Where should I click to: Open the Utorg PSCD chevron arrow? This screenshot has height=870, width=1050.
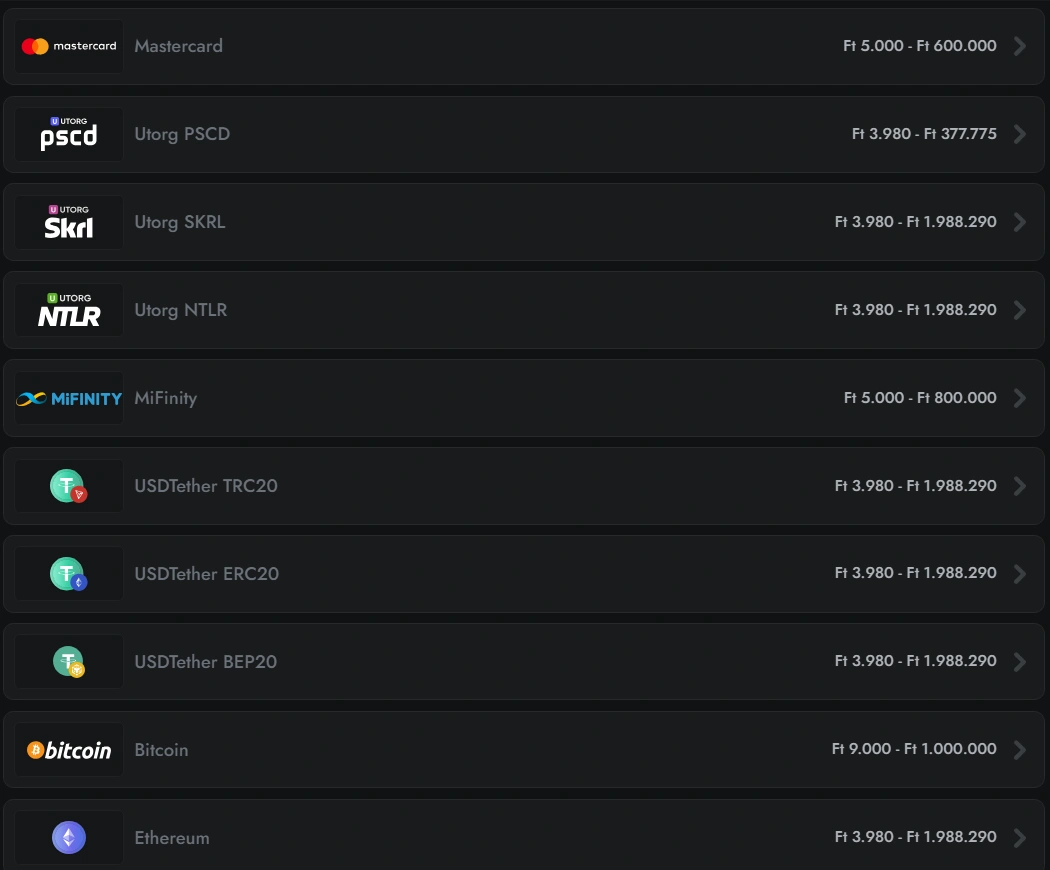point(1019,134)
